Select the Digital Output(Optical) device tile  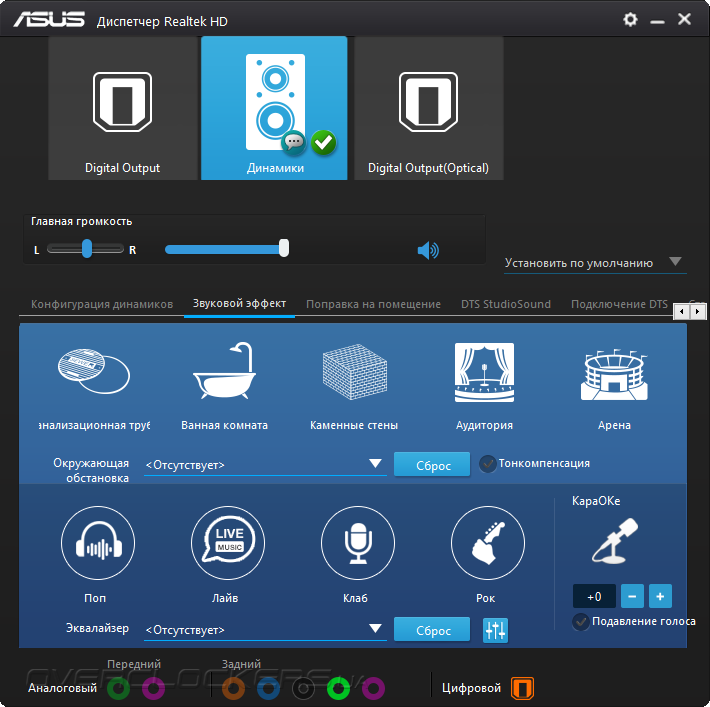(x=428, y=108)
